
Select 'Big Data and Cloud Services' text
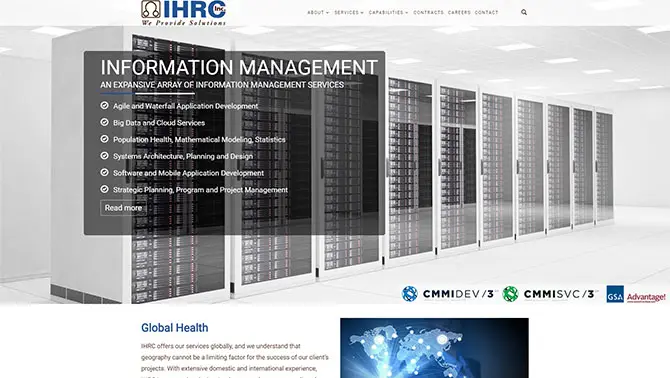point(159,123)
